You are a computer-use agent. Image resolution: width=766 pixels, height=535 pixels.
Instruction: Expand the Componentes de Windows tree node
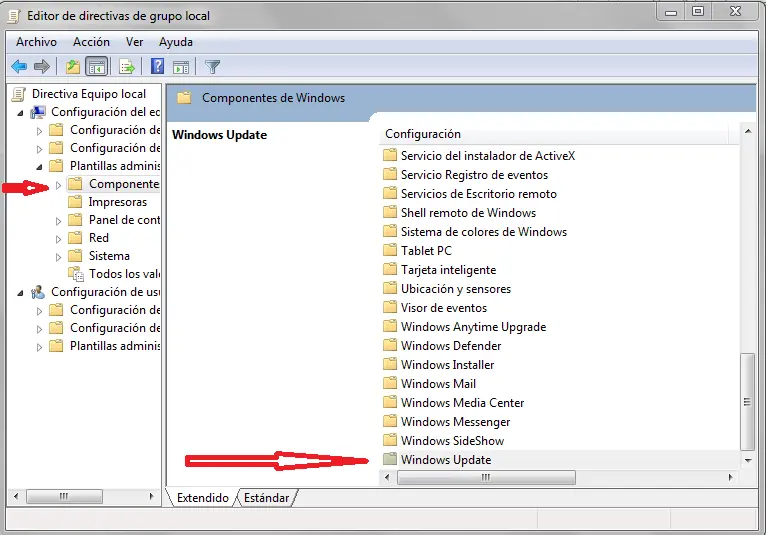(58, 185)
